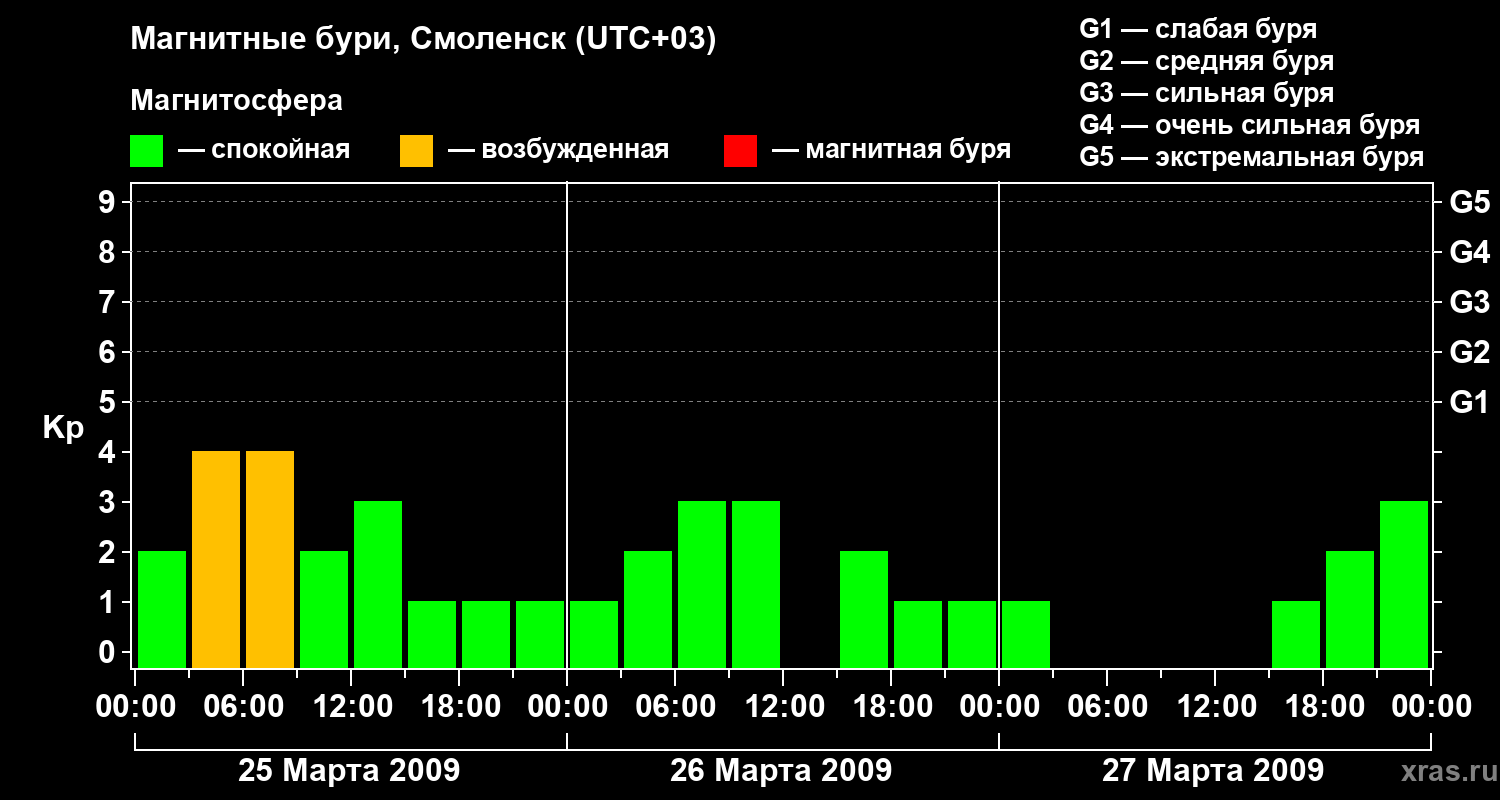This screenshot has height=800, width=1500.
Task: Select the 'G4 — очень сильная буря' legend line
Action: pyautogui.click(x=1250, y=125)
